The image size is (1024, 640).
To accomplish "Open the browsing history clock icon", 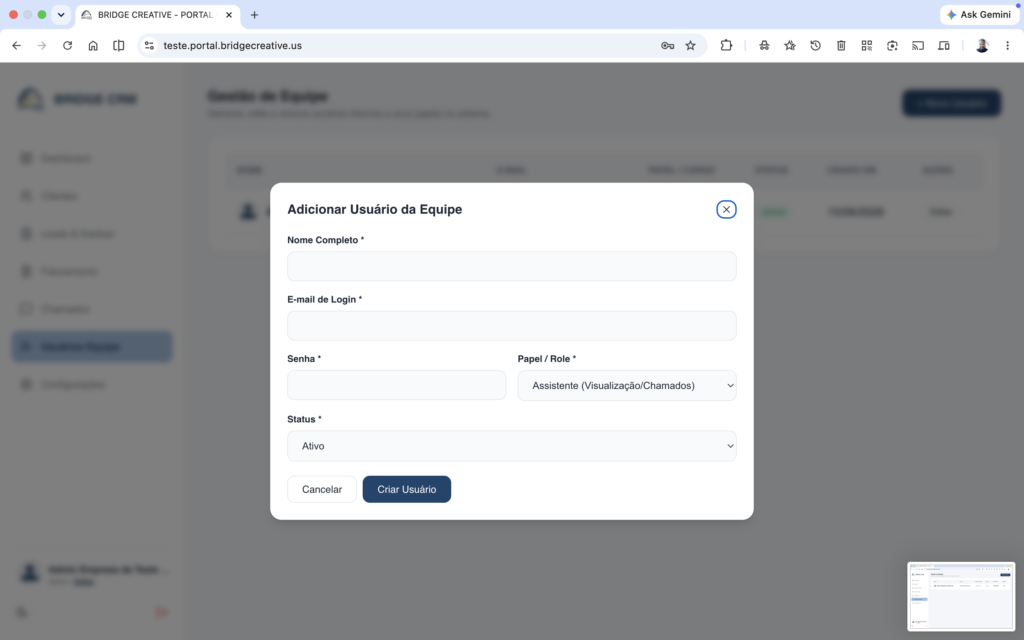I will pyautogui.click(x=816, y=46).
